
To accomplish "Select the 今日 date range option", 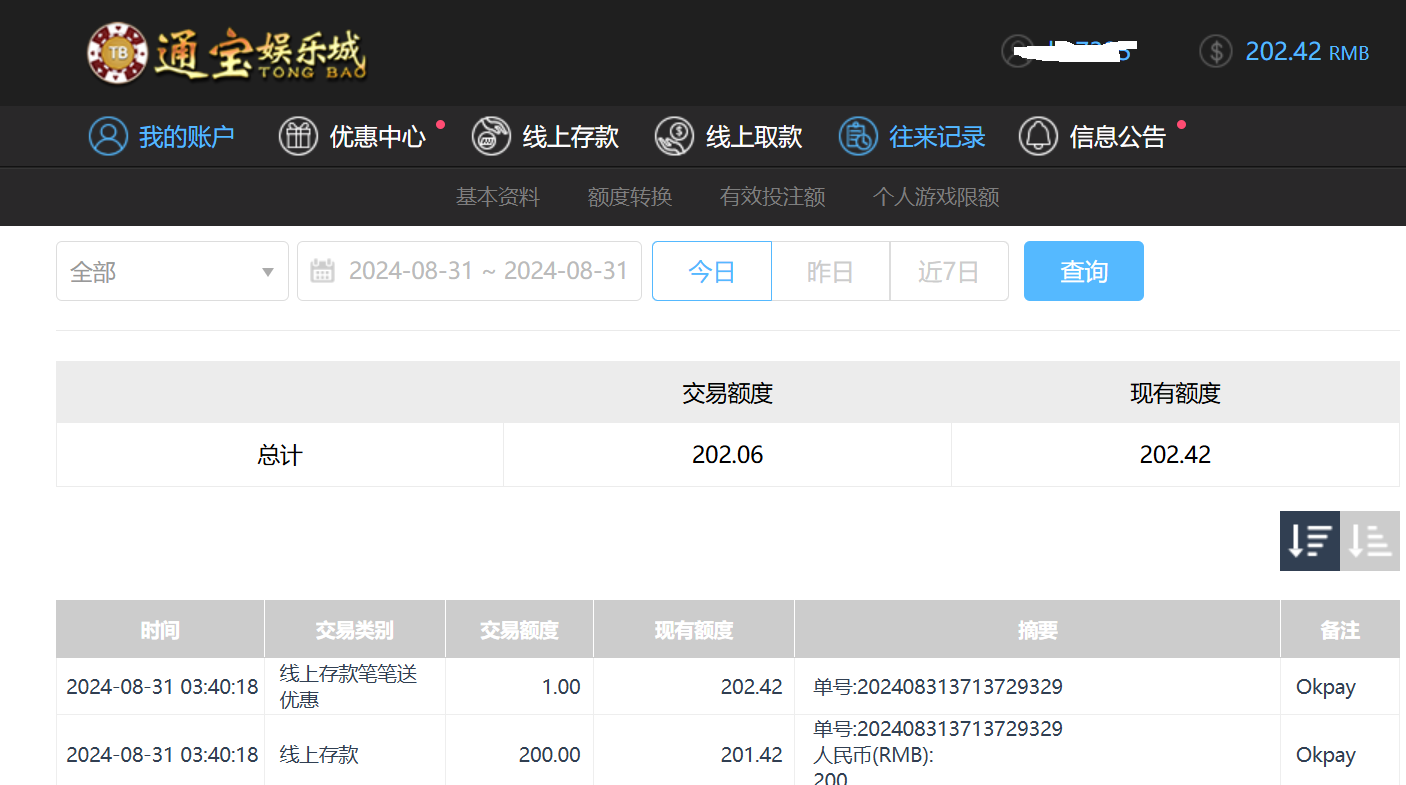I will coord(711,271).
